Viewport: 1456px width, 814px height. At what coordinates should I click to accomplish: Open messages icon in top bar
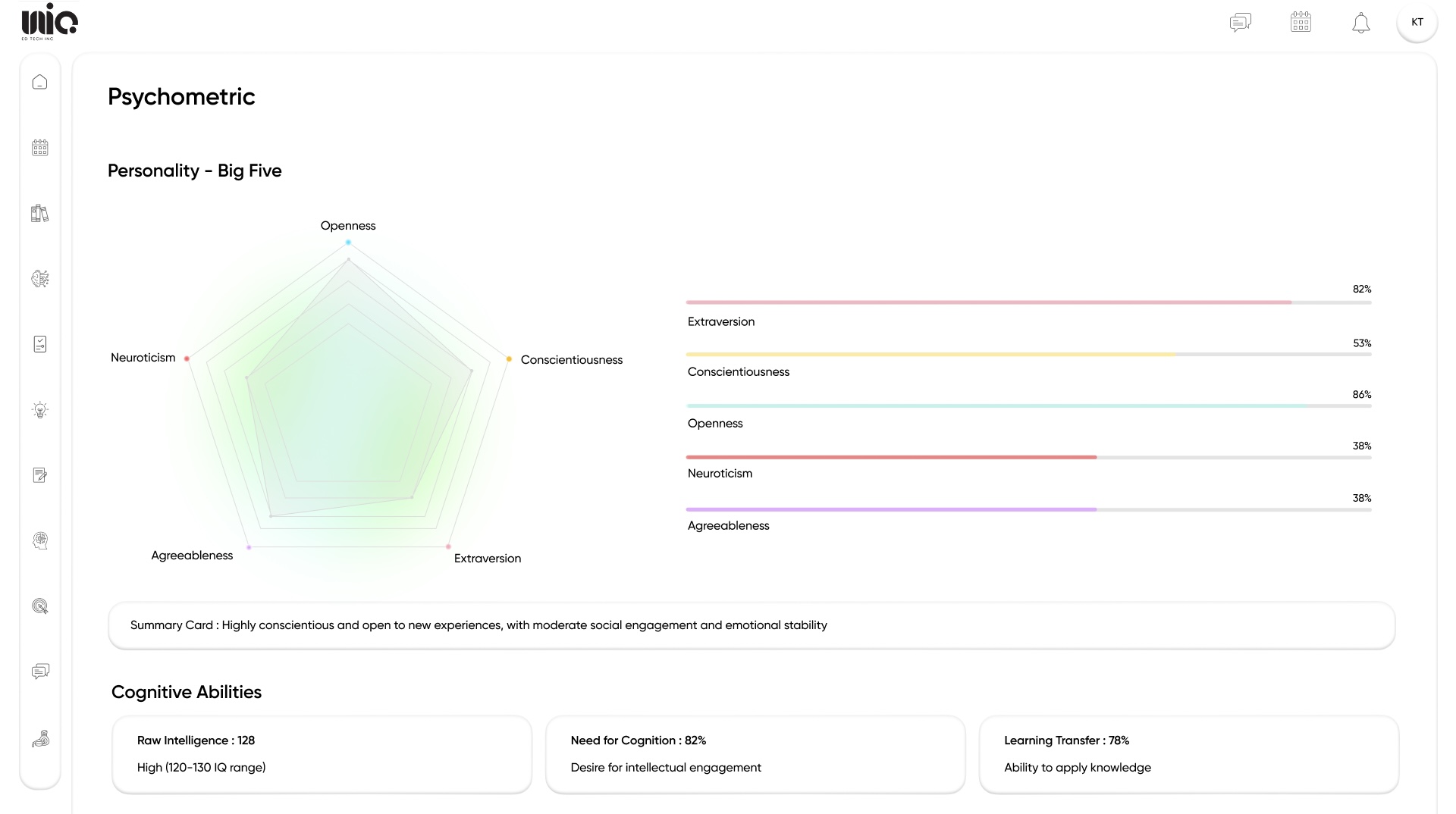click(1241, 22)
